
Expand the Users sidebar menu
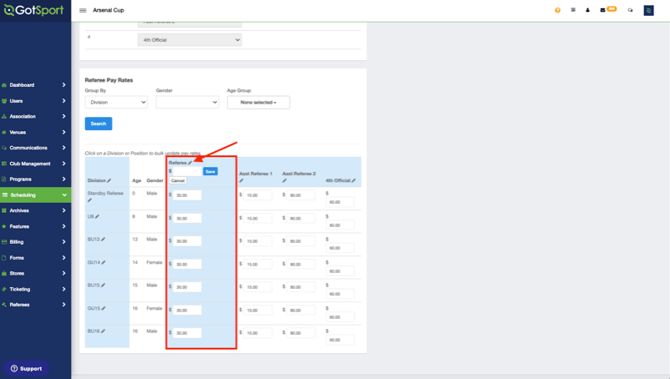pyautogui.click(x=35, y=101)
